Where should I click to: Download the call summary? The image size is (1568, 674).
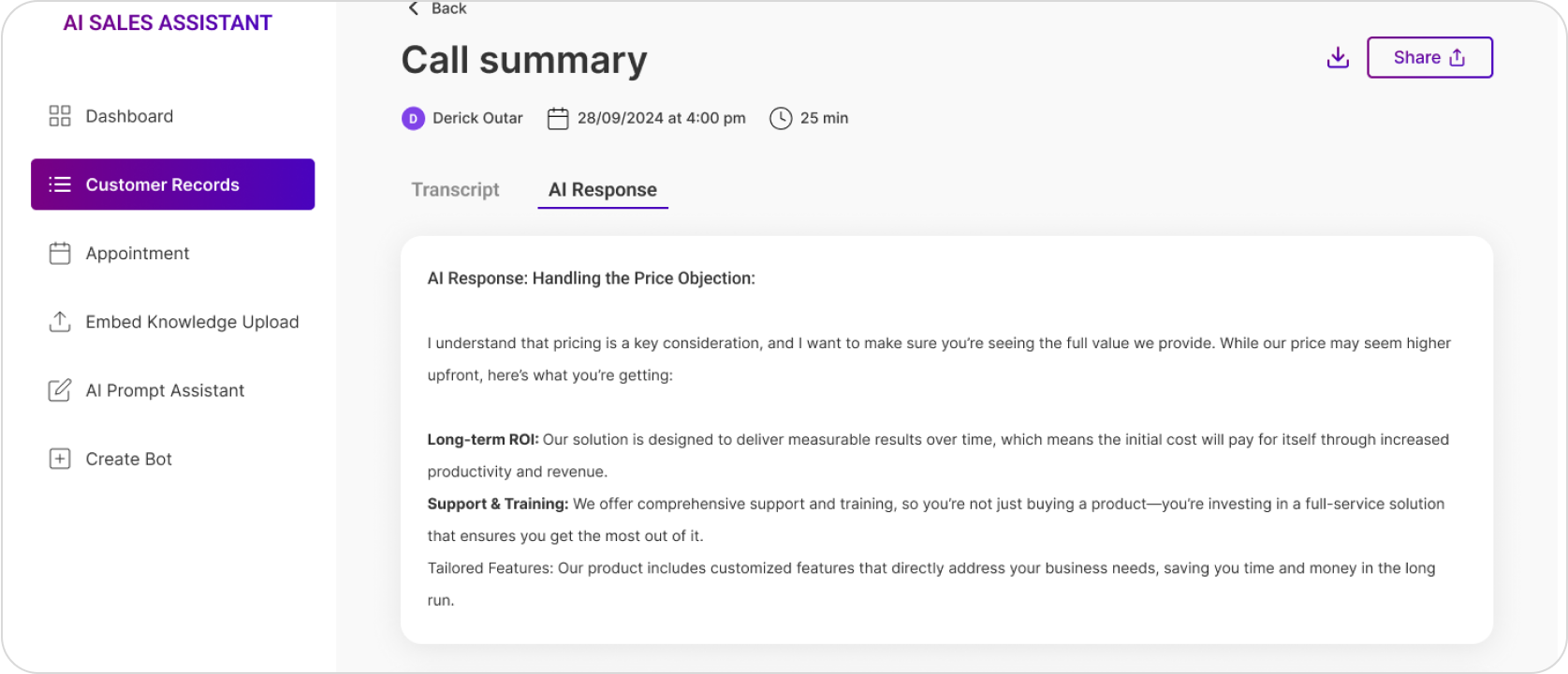(x=1338, y=58)
